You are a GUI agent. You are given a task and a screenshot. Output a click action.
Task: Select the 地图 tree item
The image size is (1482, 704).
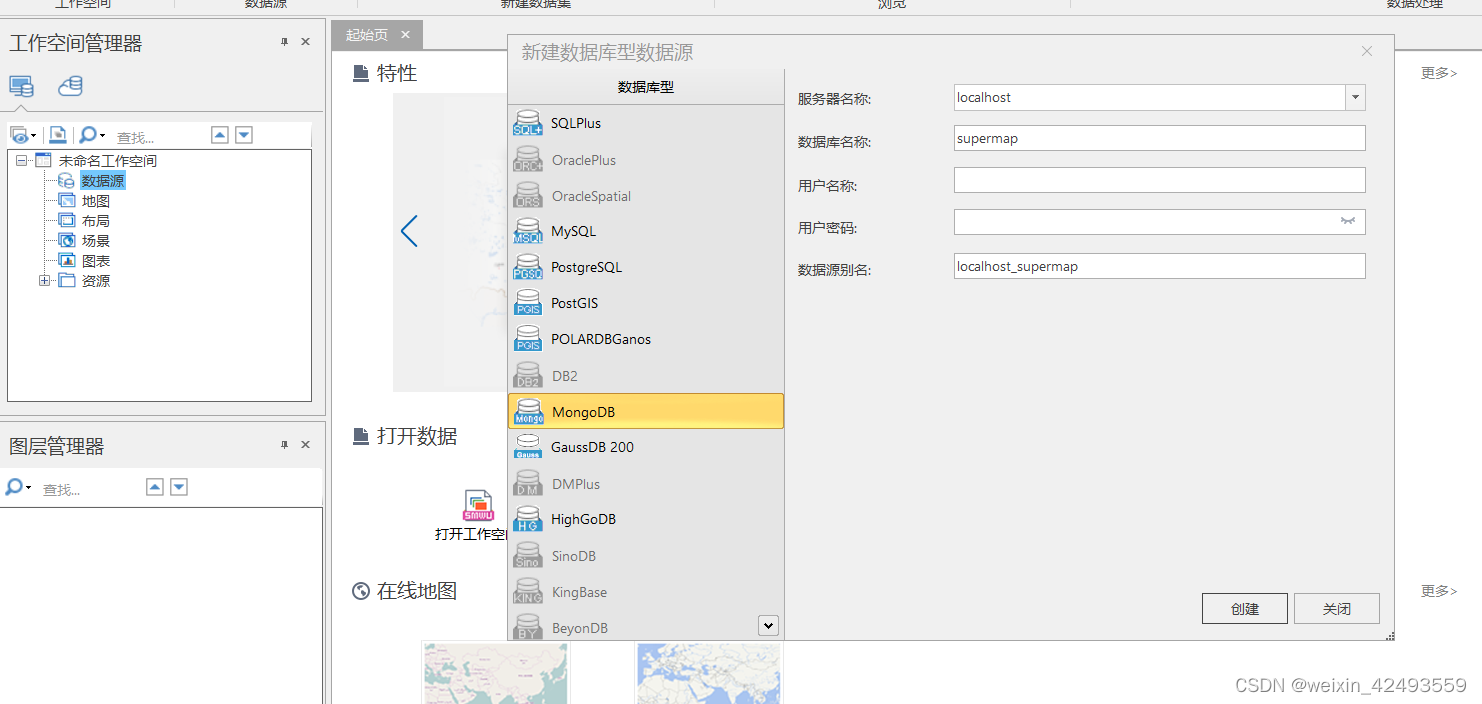tap(96, 201)
